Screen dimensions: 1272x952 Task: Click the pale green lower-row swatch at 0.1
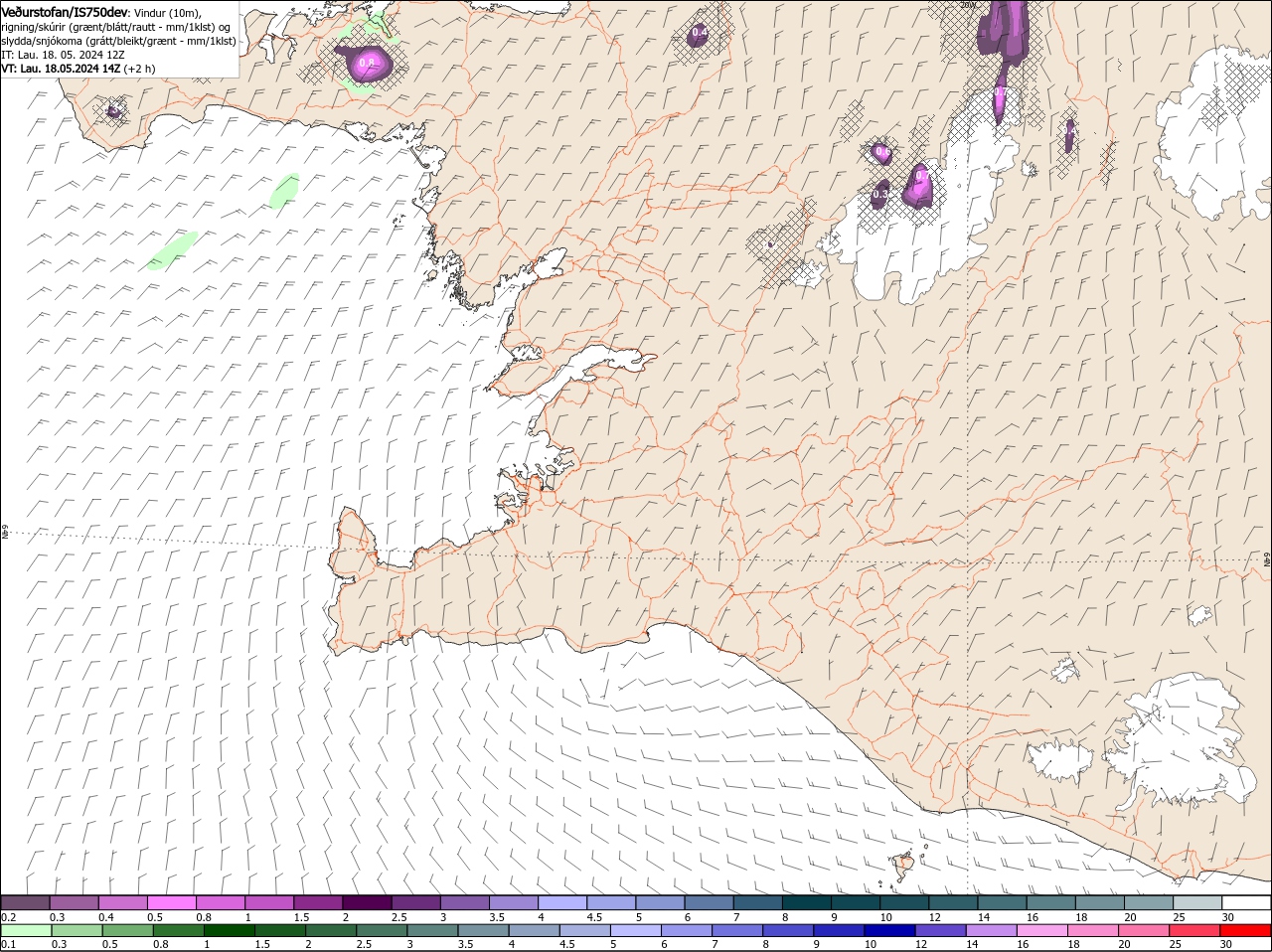pos(26,930)
